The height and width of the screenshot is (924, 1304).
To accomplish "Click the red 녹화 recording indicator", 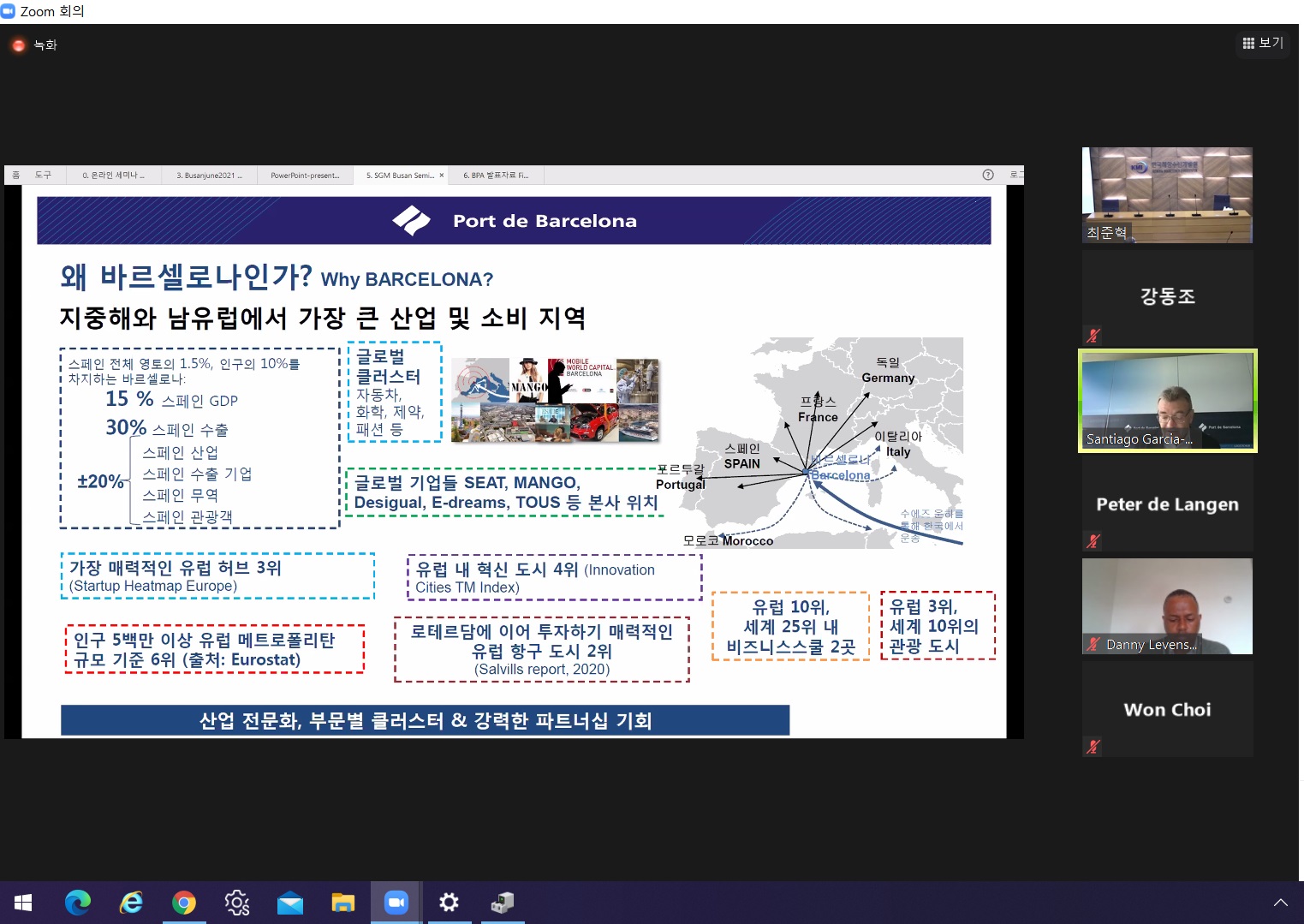I will pos(18,45).
